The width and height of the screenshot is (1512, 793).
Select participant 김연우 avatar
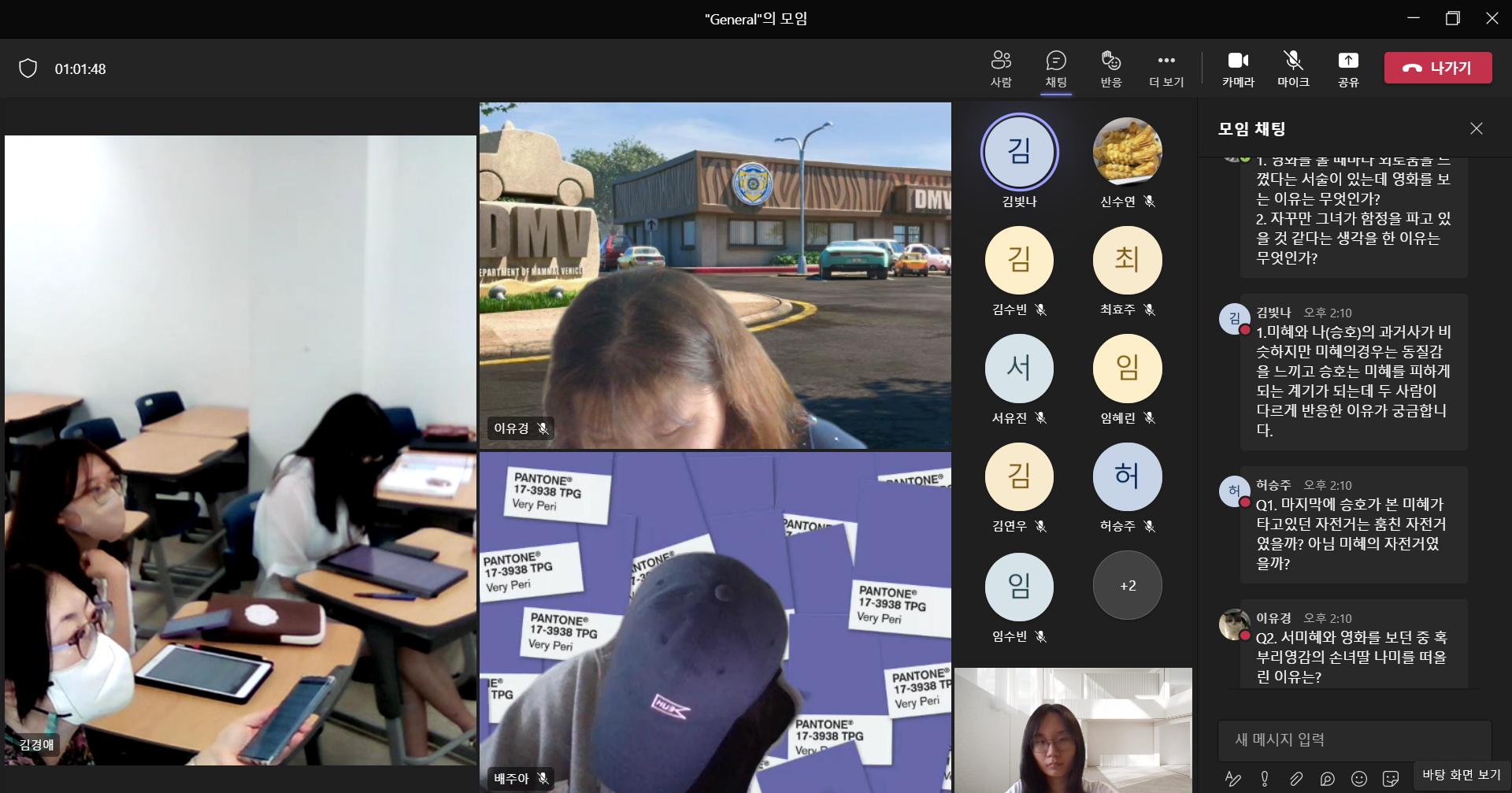tap(1019, 476)
